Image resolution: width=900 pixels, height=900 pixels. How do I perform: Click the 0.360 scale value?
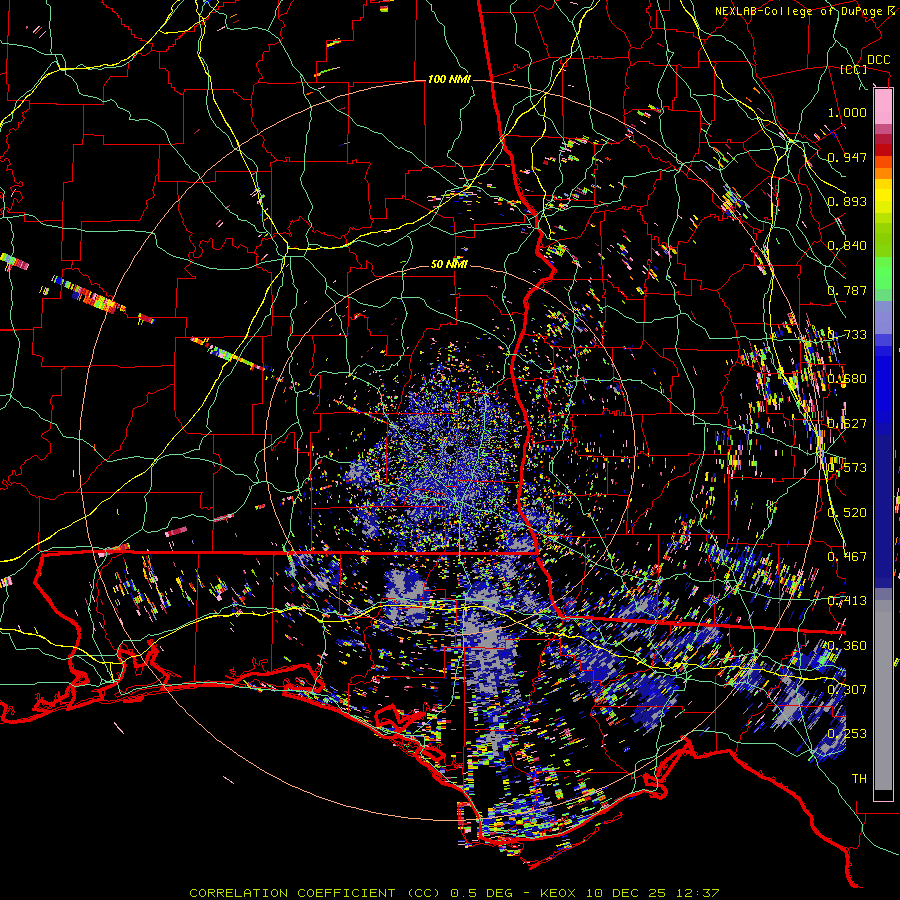click(x=847, y=645)
